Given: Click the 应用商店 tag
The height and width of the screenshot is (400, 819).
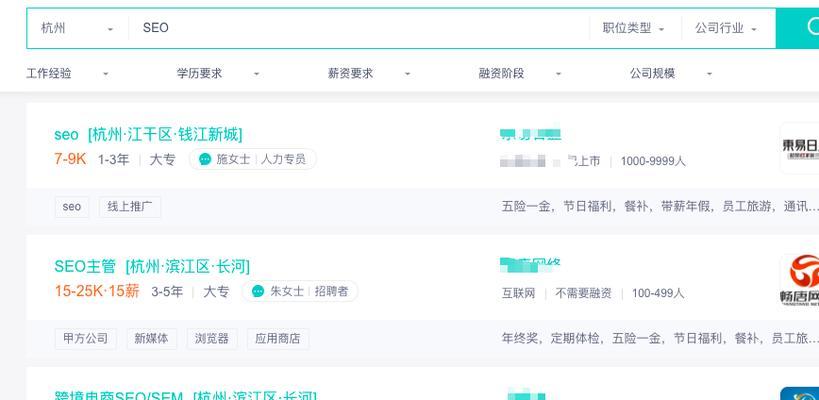Looking at the screenshot, I should [278, 339].
